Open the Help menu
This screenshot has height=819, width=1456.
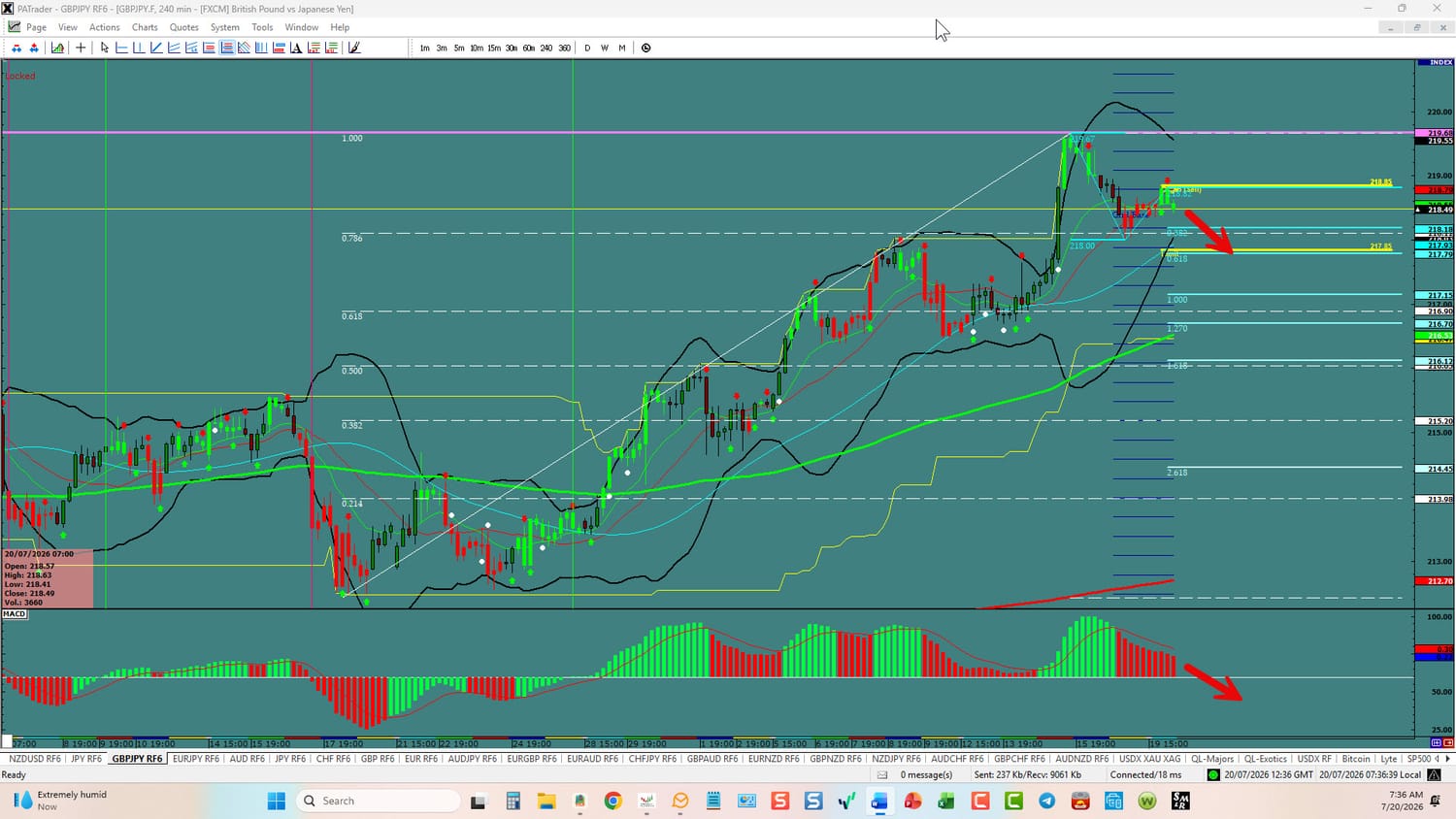[x=340, y=27]
